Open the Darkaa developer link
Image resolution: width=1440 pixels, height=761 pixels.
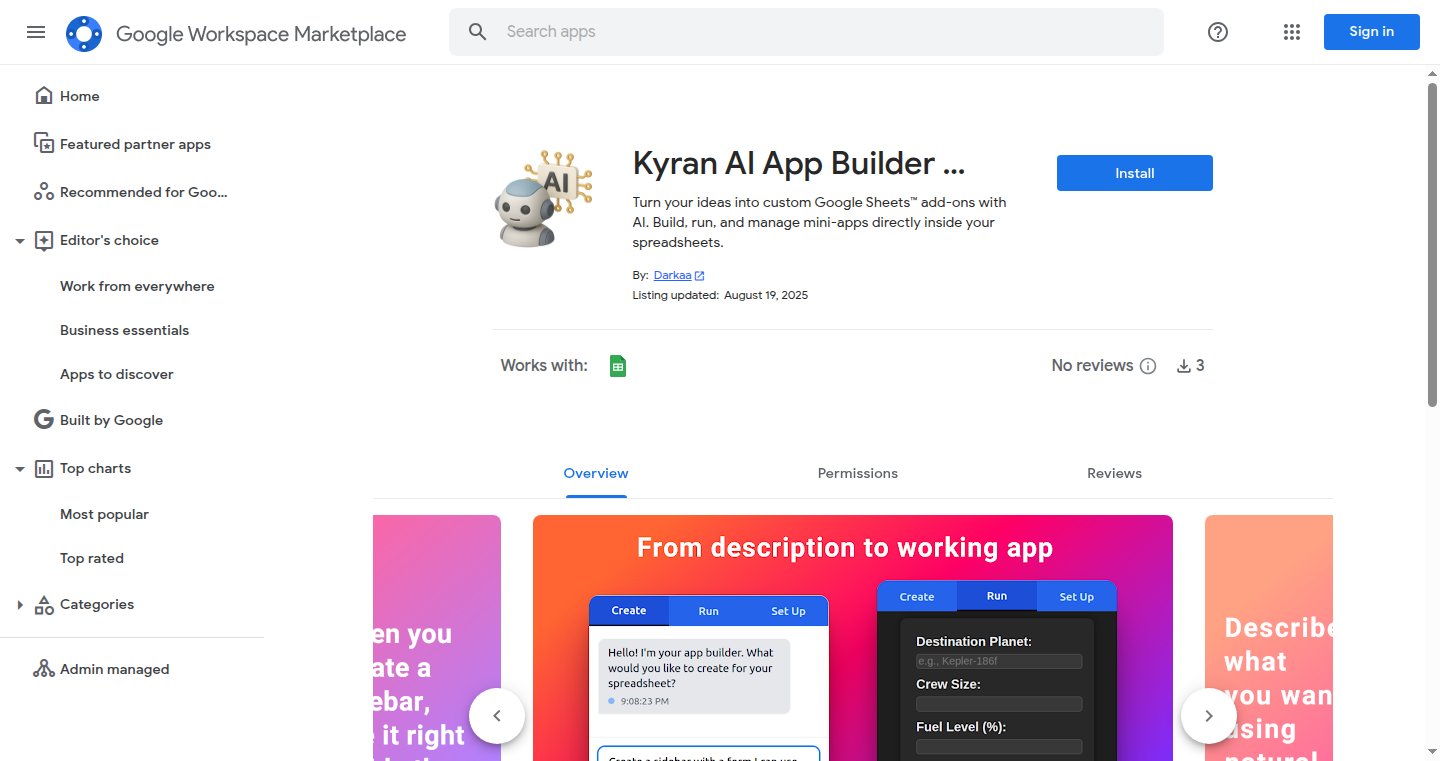pos(672,275)
